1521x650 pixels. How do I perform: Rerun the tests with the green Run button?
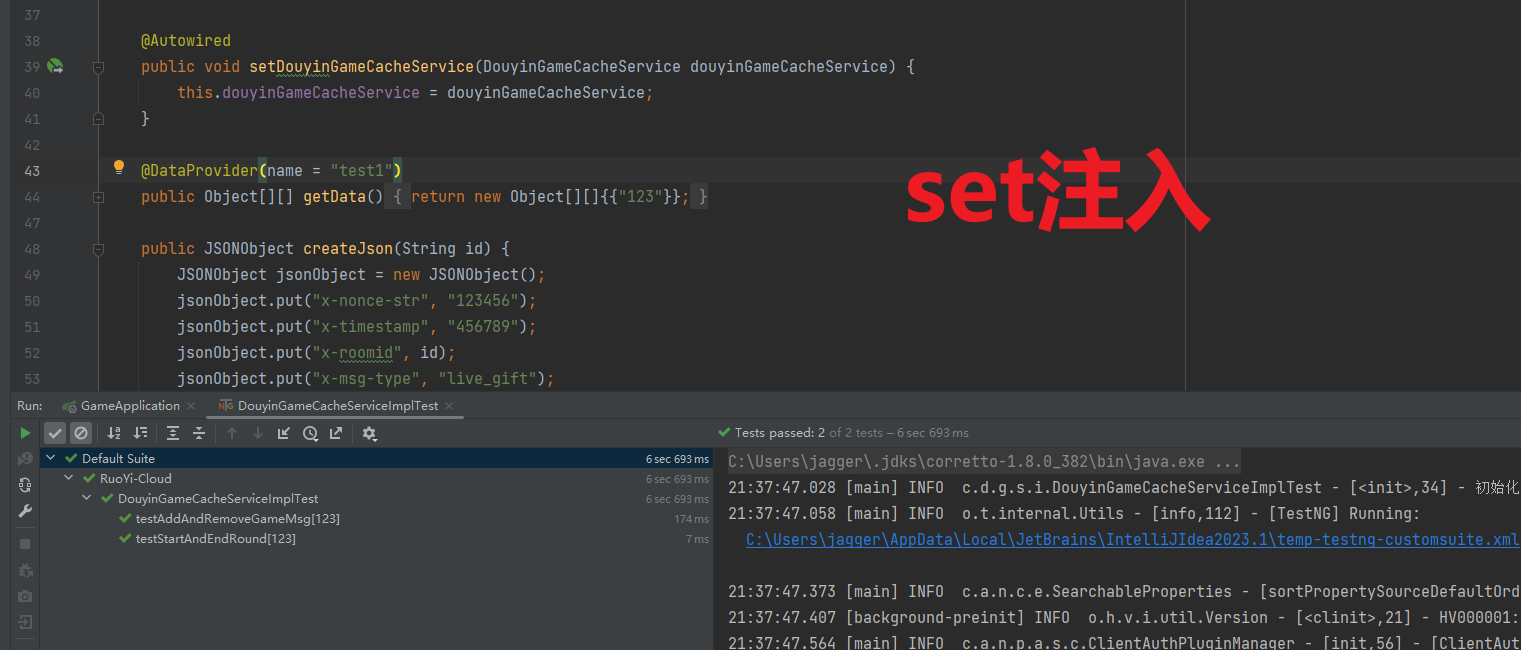[26, 433]
